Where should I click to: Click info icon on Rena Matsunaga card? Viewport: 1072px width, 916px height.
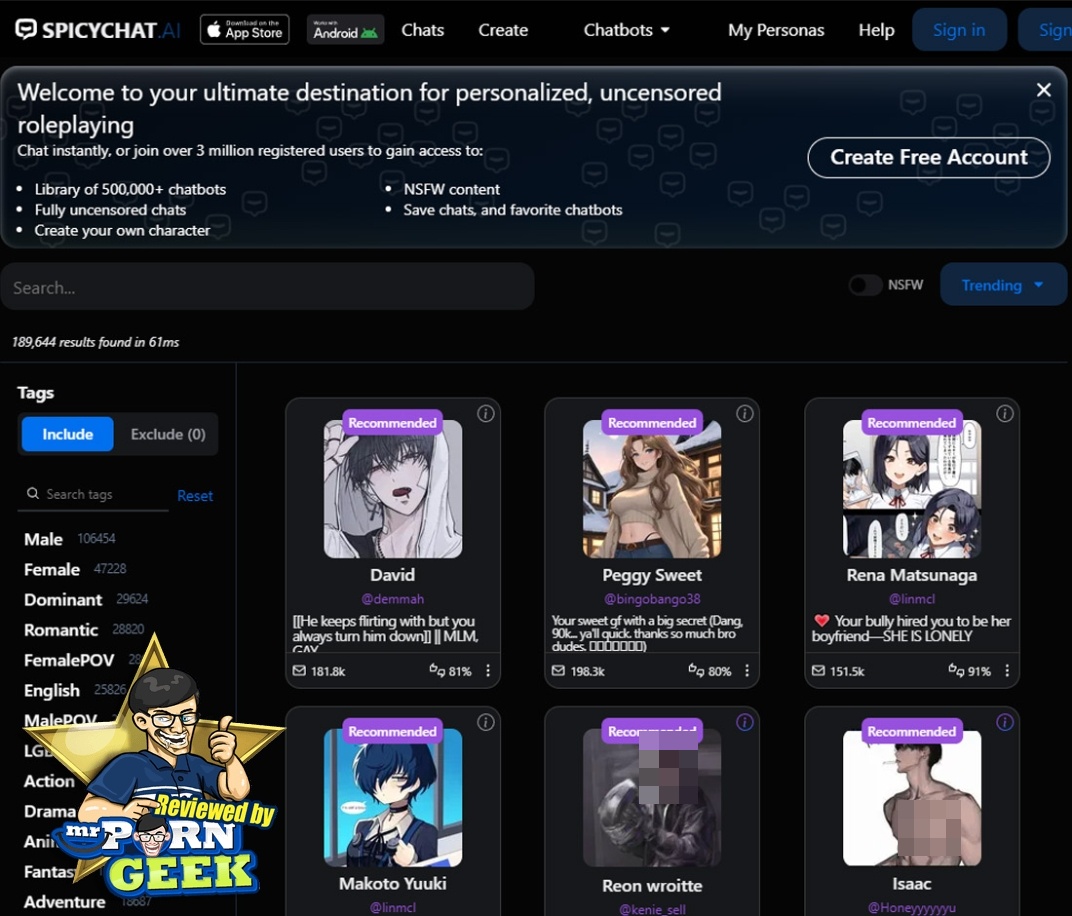pyautogui.click(x=1005, y=414)
